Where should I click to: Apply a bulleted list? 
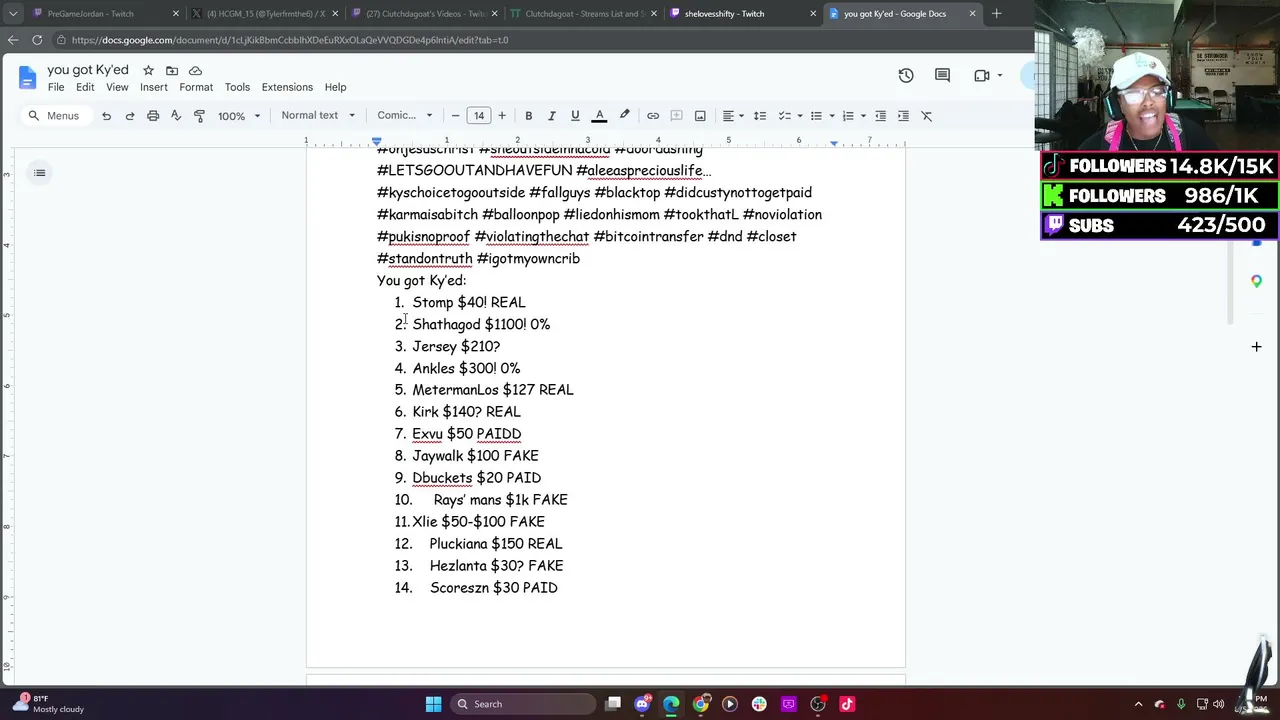coord(816,116)
